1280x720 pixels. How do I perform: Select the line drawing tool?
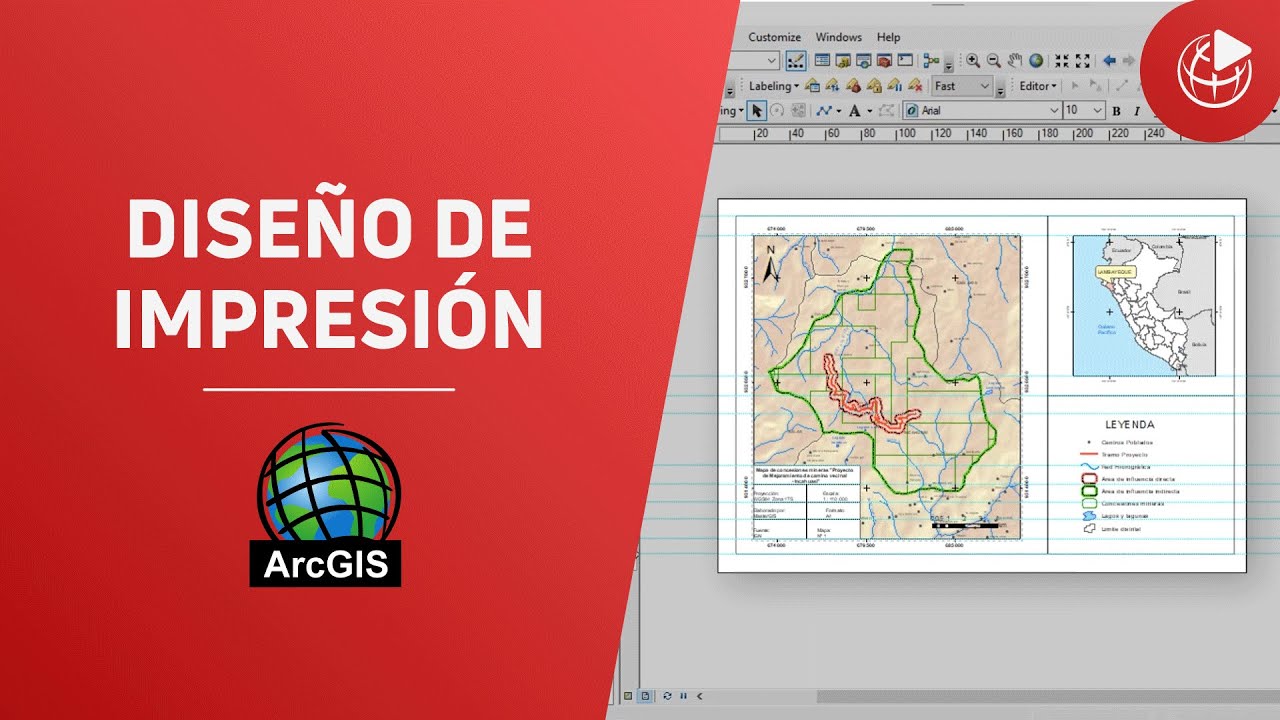(824, 111)
